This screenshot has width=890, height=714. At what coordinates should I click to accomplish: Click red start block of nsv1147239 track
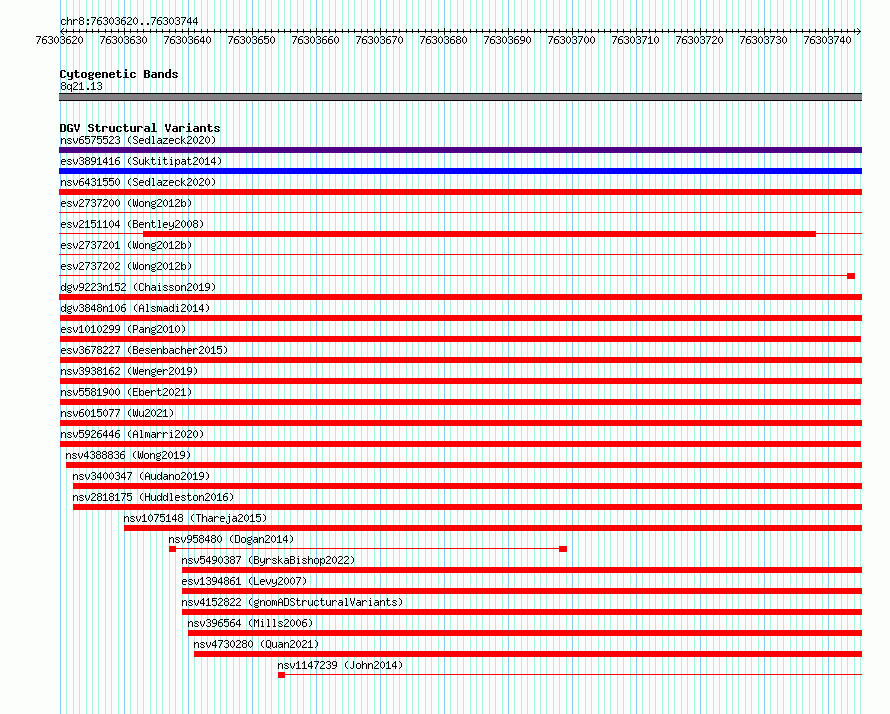click(282, 675)
